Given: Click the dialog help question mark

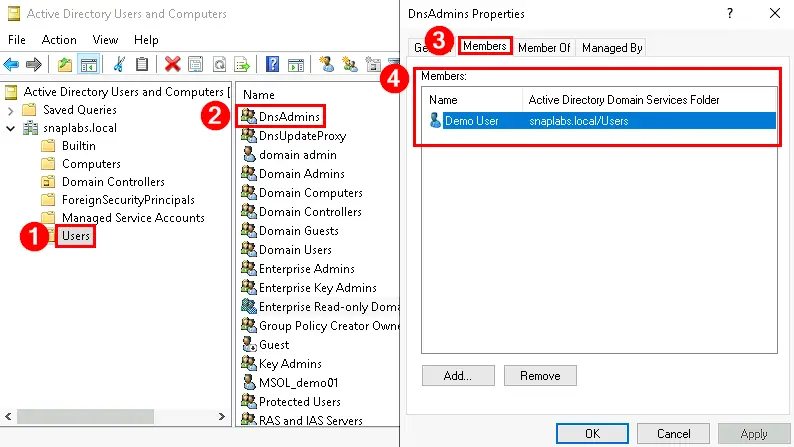Looking at the screenshot, I should pos(730,14).
